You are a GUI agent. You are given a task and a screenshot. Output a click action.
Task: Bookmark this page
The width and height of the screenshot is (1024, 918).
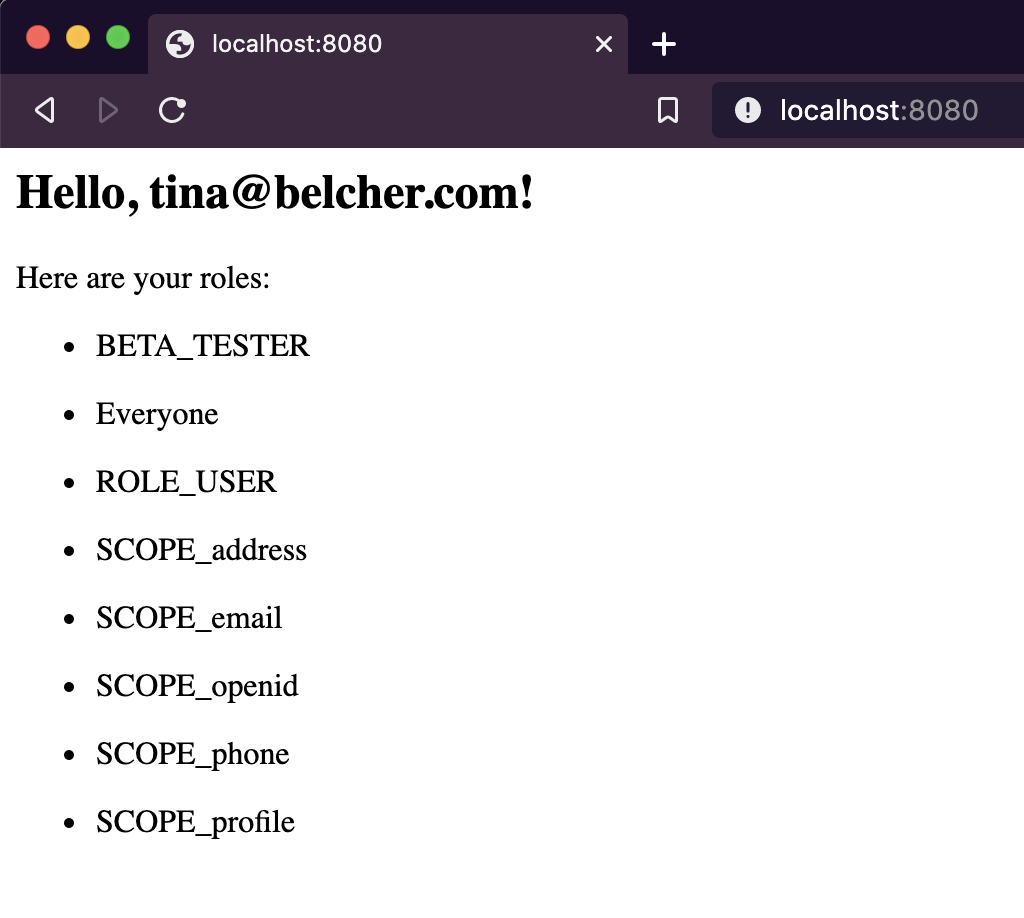668,110
